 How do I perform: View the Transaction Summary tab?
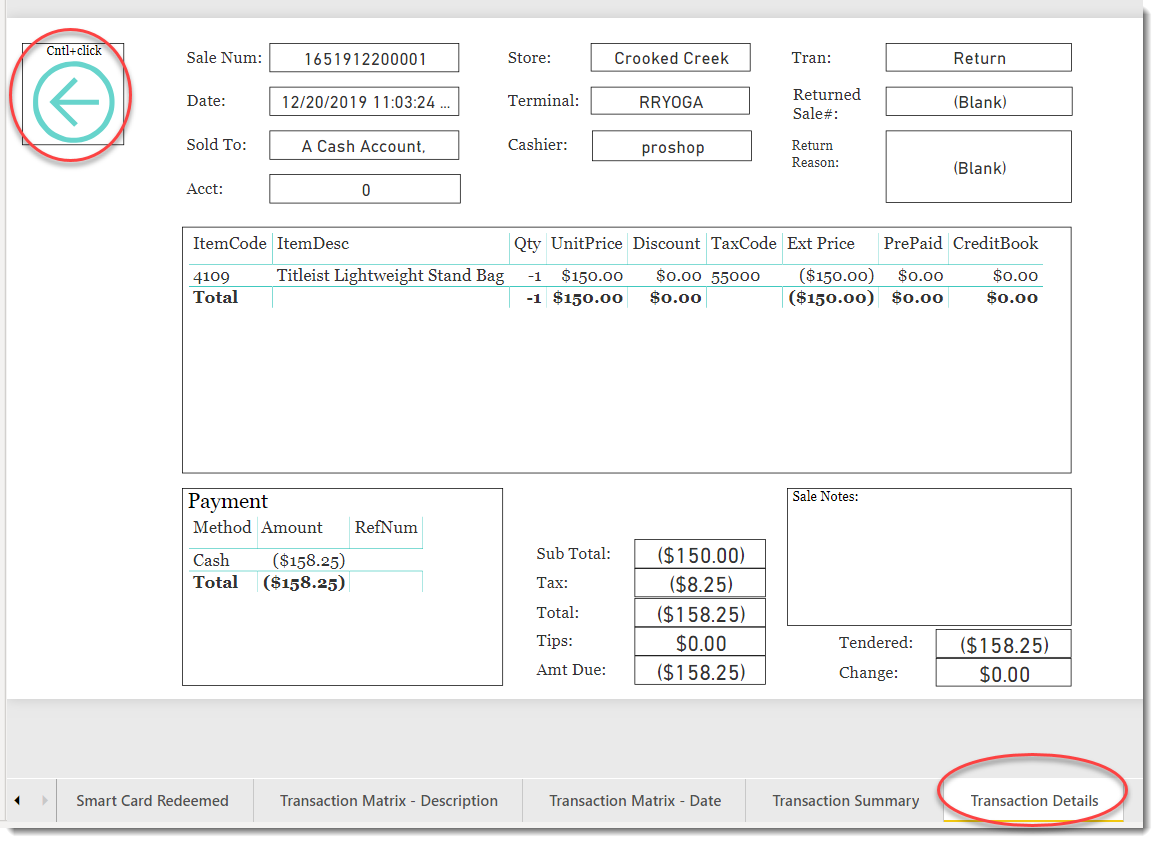tap(846, 800)
